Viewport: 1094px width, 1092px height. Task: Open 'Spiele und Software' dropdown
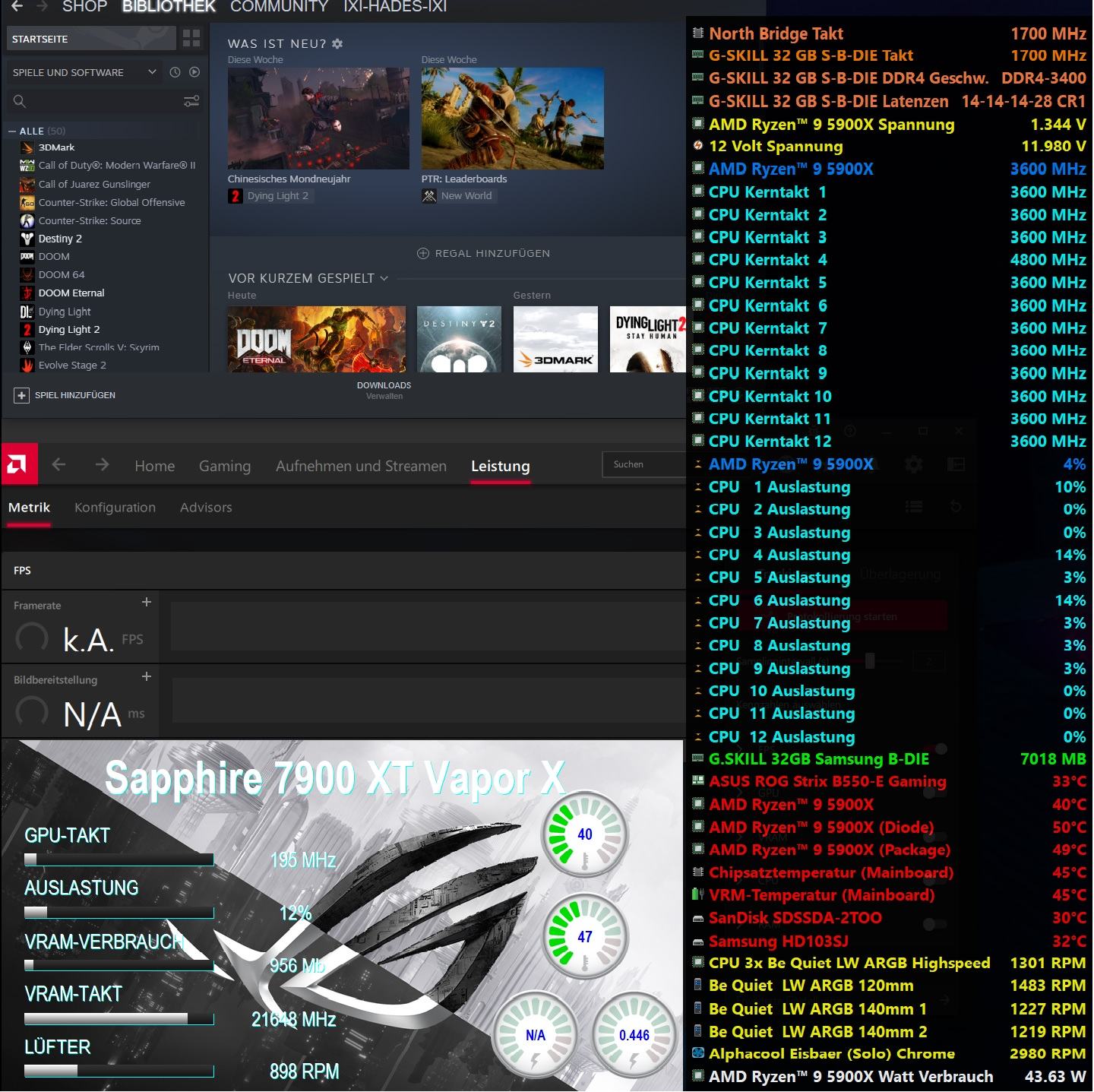point(84,72)
